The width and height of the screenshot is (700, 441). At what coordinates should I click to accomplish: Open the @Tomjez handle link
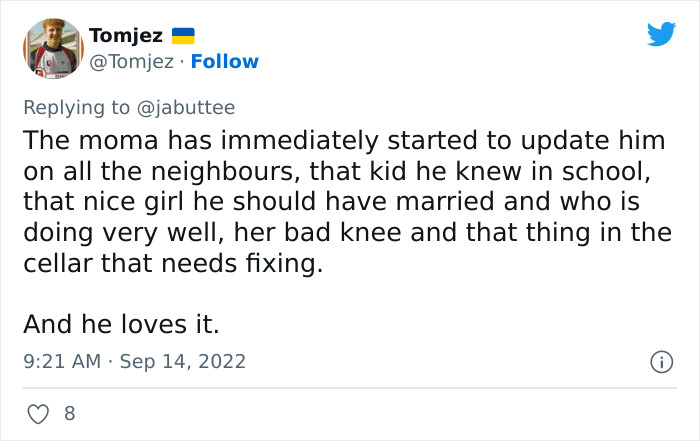[131, 62]
